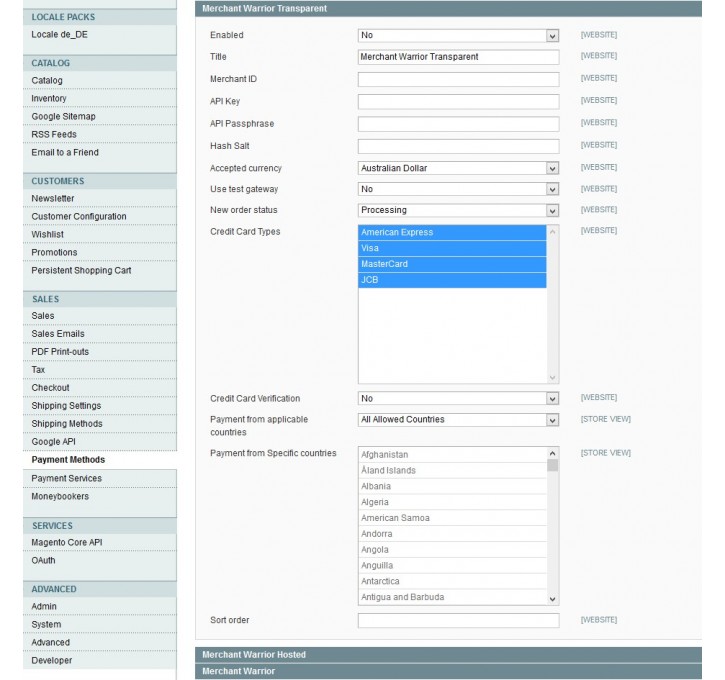Open Admin configuration tab
The height and width of the screenshot is (680, 725).
[x=99, y=606]
